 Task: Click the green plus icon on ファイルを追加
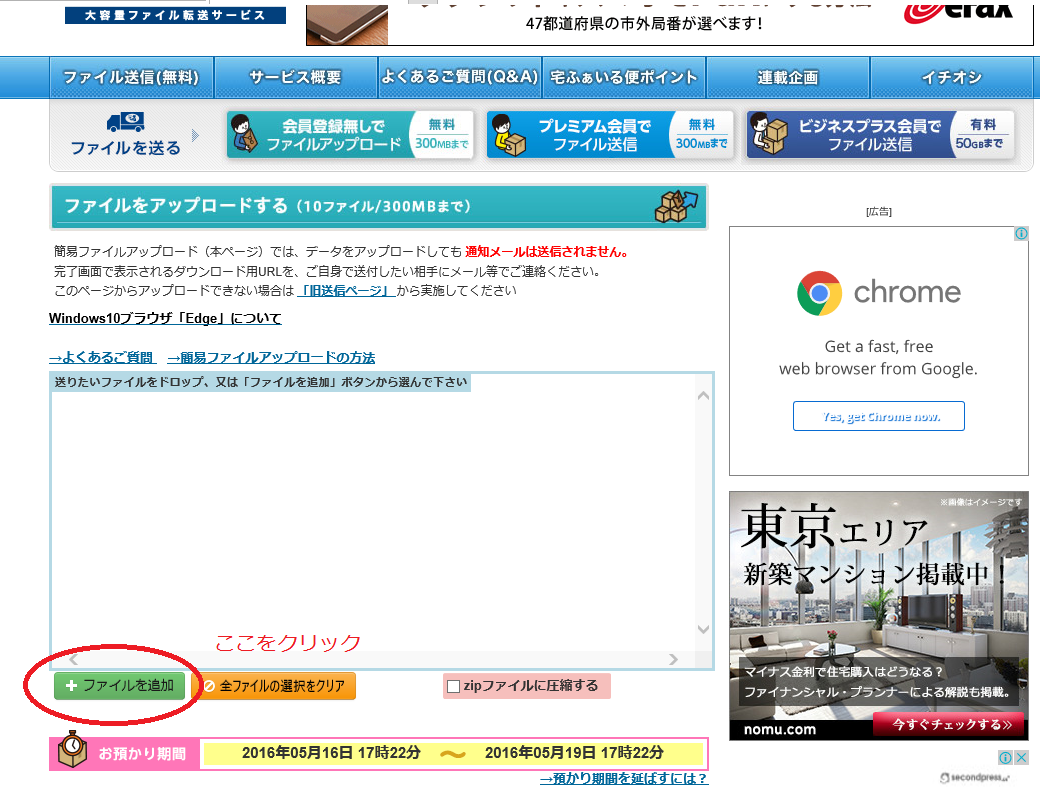pos(70,686)
